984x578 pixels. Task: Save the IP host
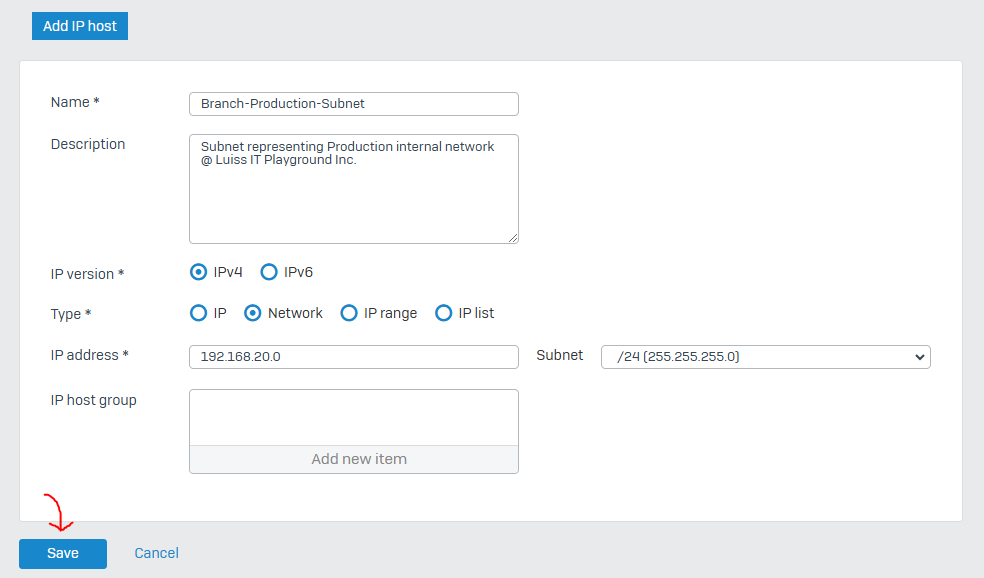click(63, 554)
